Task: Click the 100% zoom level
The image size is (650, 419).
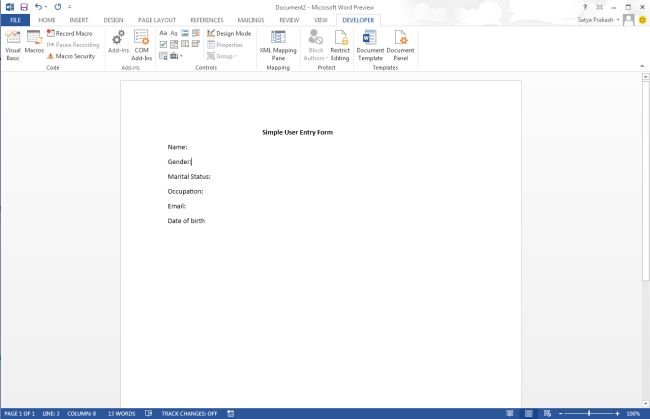Action: pos(633,414)
